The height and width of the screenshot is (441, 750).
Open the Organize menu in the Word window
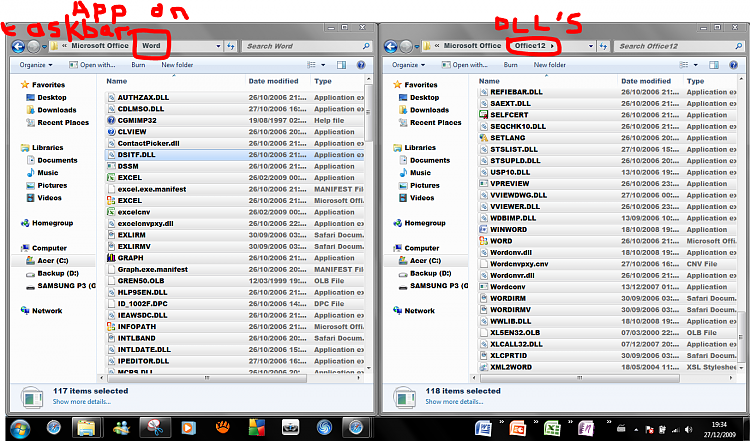[36, 65]
